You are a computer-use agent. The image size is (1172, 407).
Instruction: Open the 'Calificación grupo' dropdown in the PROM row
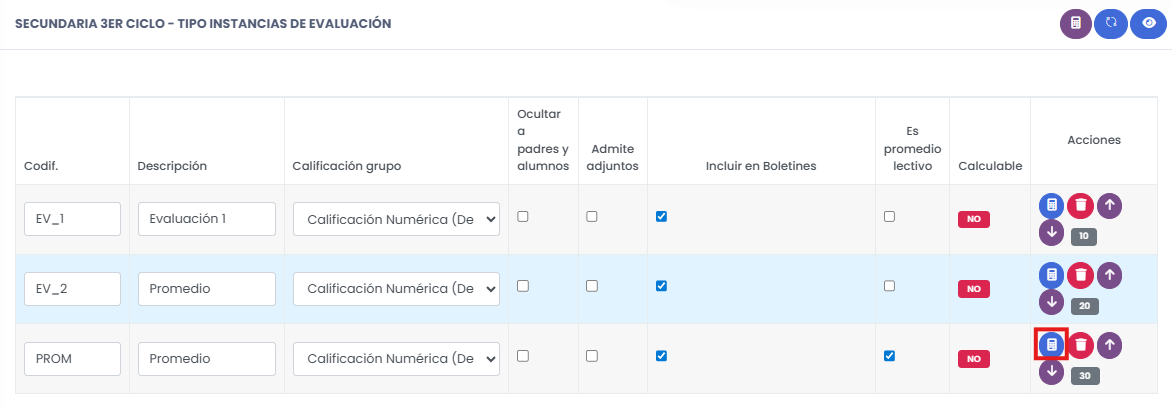pos(396,359)
